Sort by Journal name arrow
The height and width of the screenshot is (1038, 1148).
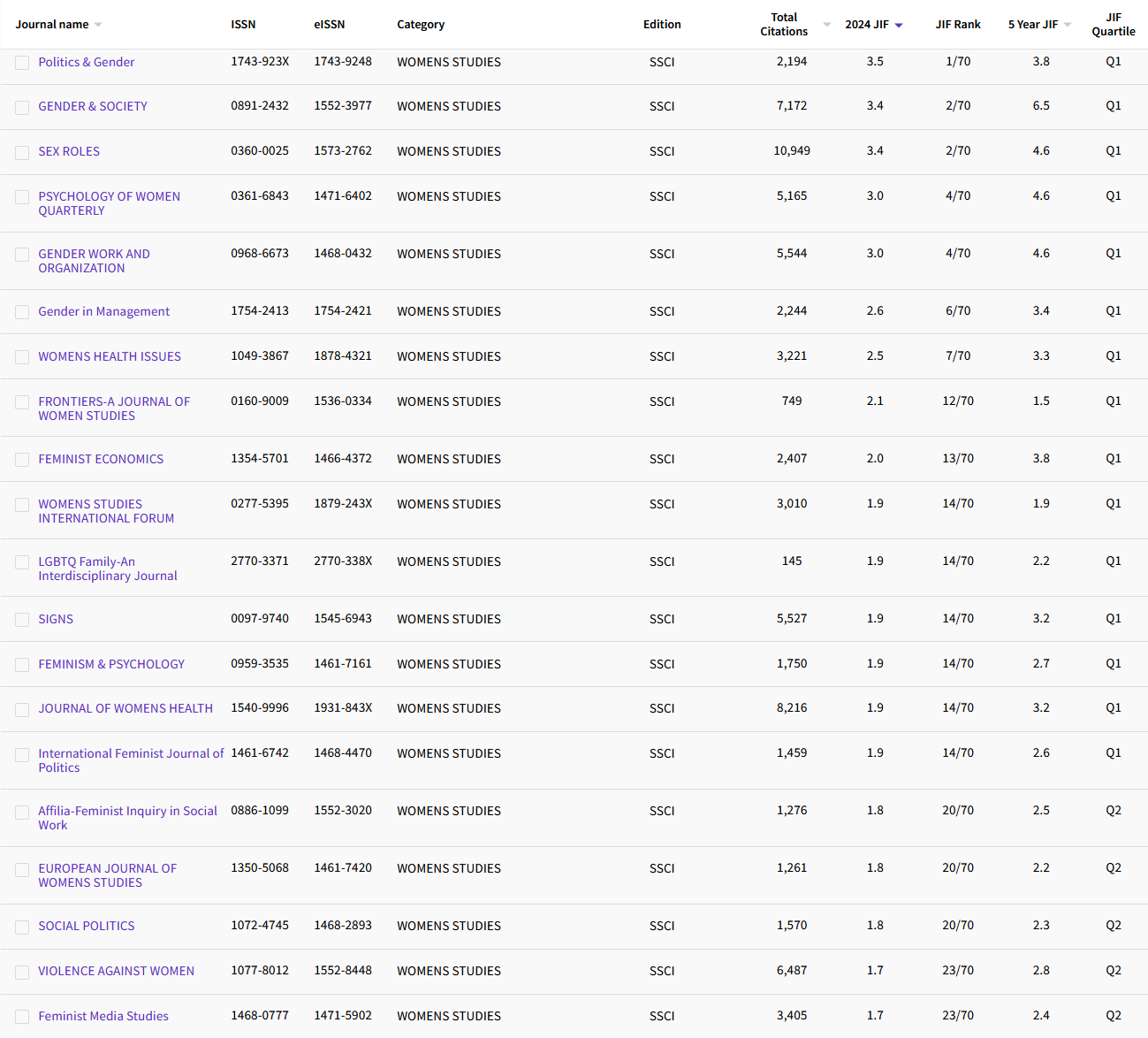98,25
